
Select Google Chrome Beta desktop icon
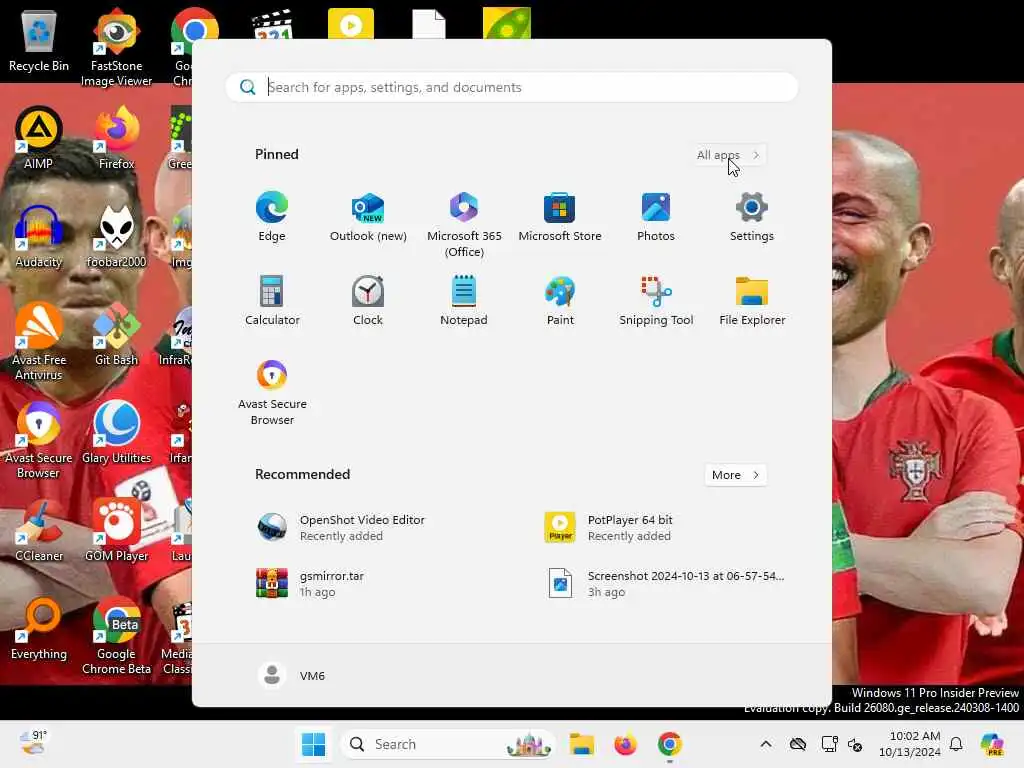[116, 635]
